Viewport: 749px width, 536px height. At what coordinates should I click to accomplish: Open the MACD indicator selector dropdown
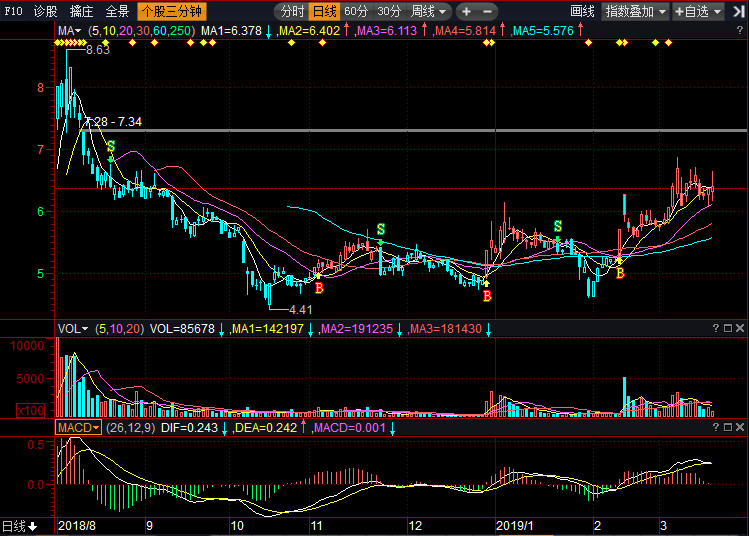point(78,427)
